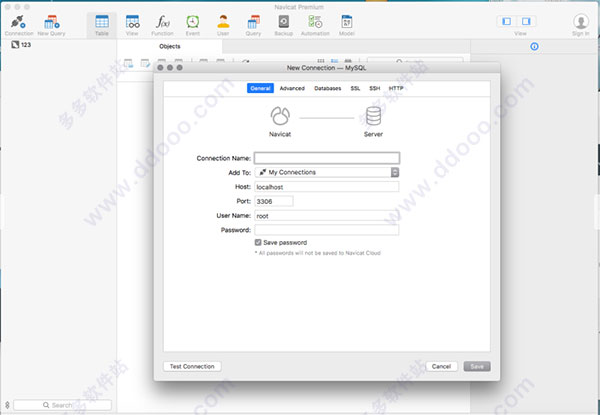Click the Host field containing localhost
The height and width of the screenshot is (415, 600).
click(x=327, y=187)
